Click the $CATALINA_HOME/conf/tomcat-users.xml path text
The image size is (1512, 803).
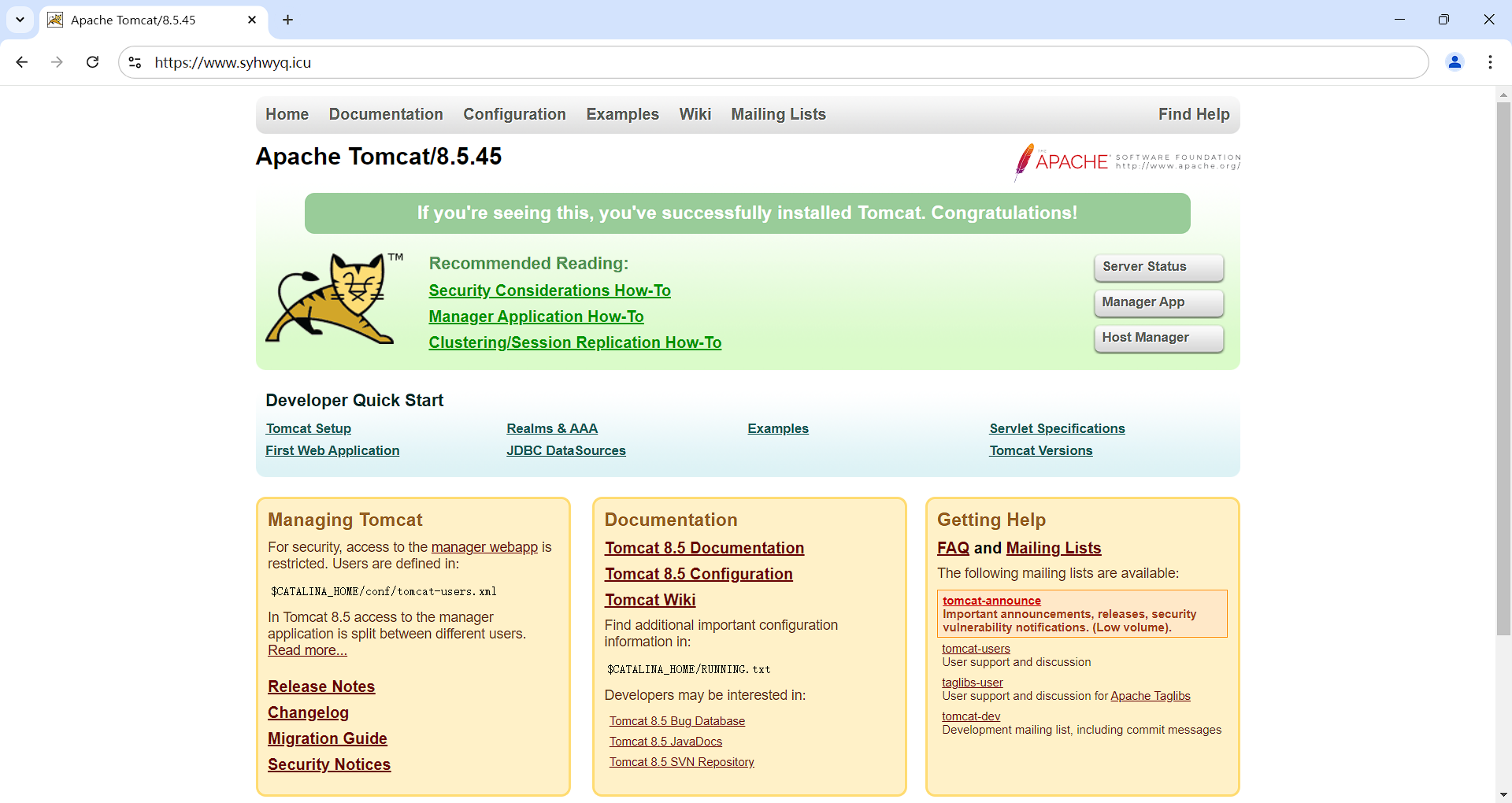tap(384, 591)
